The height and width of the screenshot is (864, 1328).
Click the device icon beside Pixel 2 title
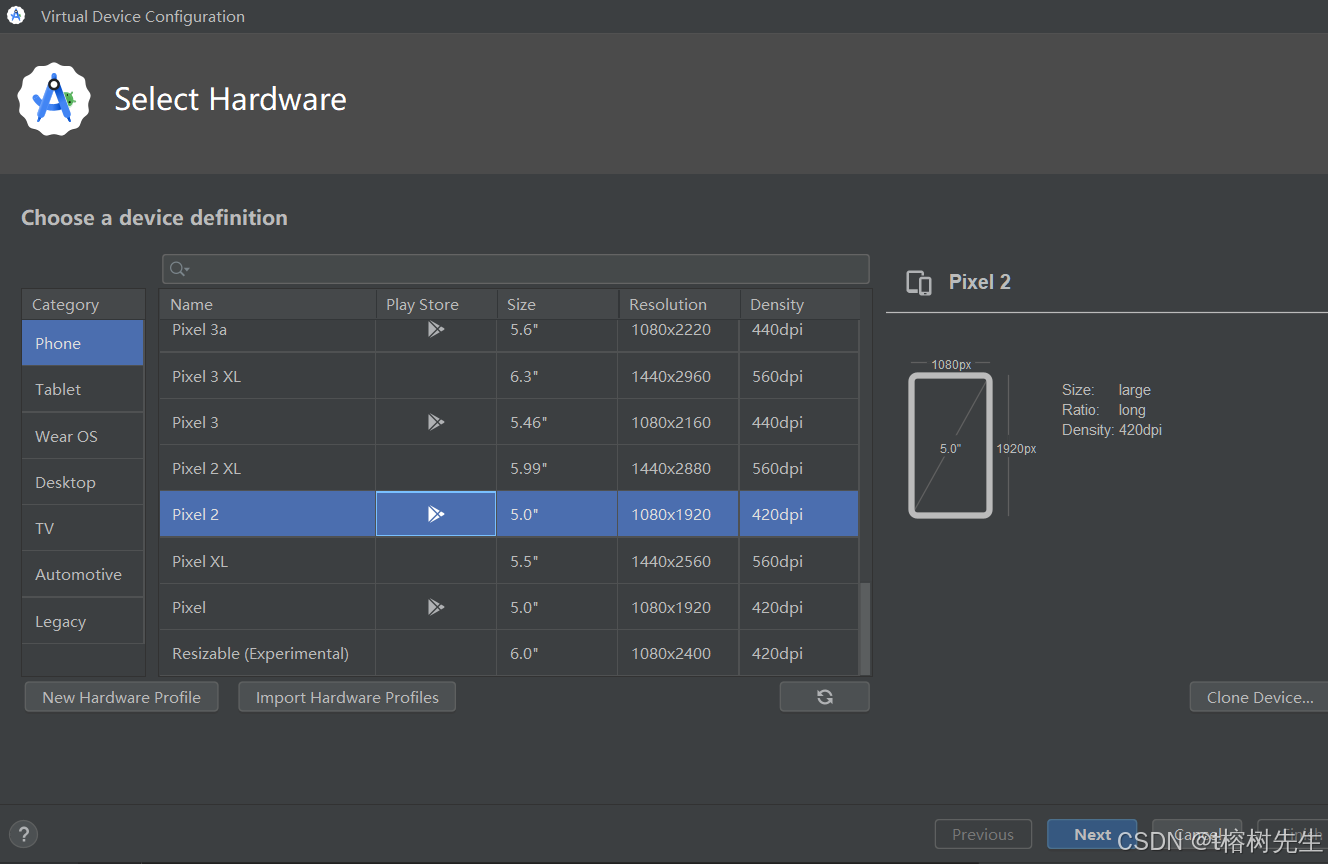tap(918, 283)
